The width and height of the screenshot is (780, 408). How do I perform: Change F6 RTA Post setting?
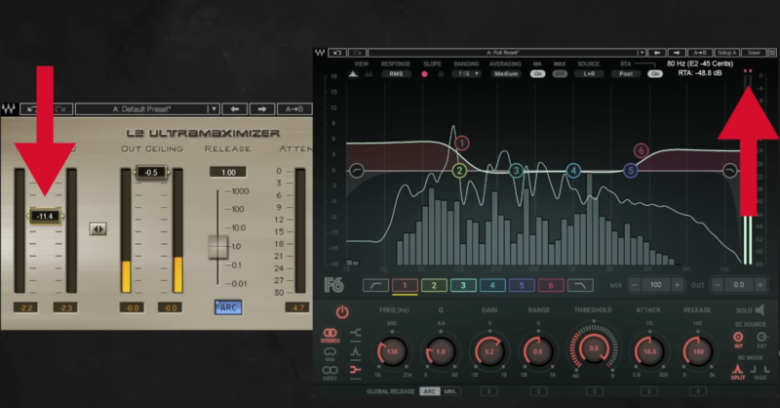626,74
